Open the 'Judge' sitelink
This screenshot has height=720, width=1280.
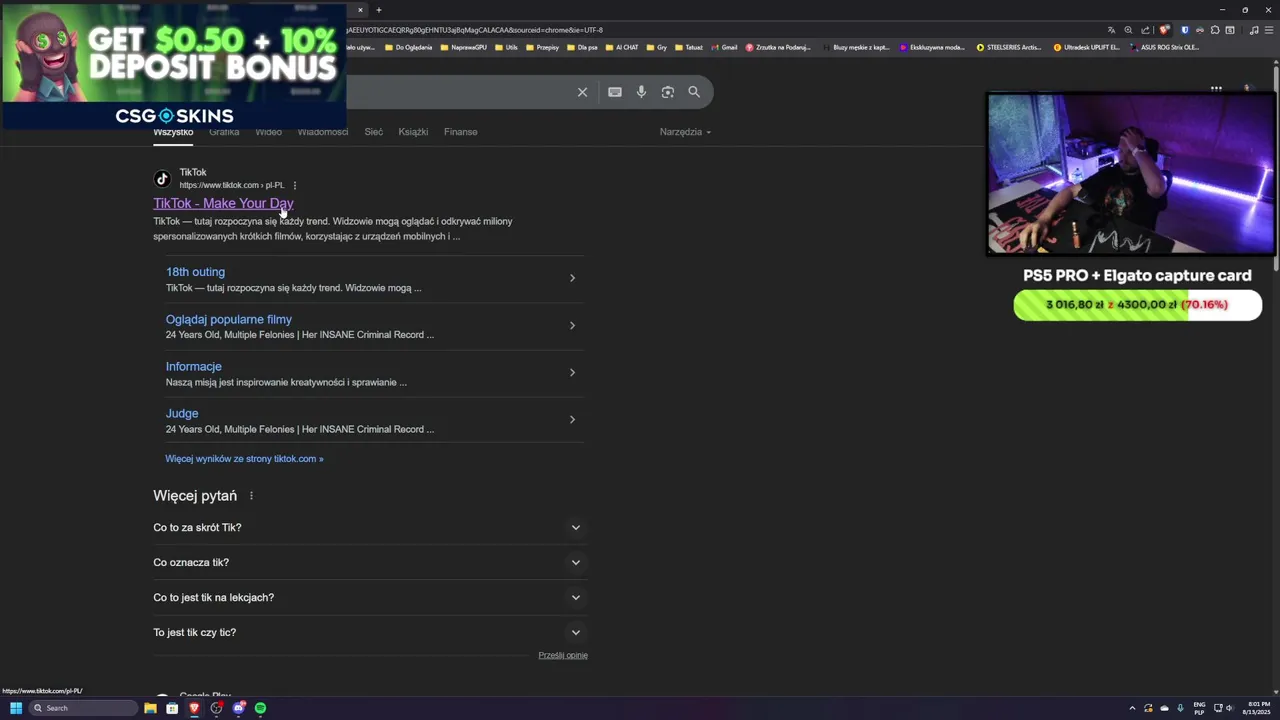click(182, 413)
